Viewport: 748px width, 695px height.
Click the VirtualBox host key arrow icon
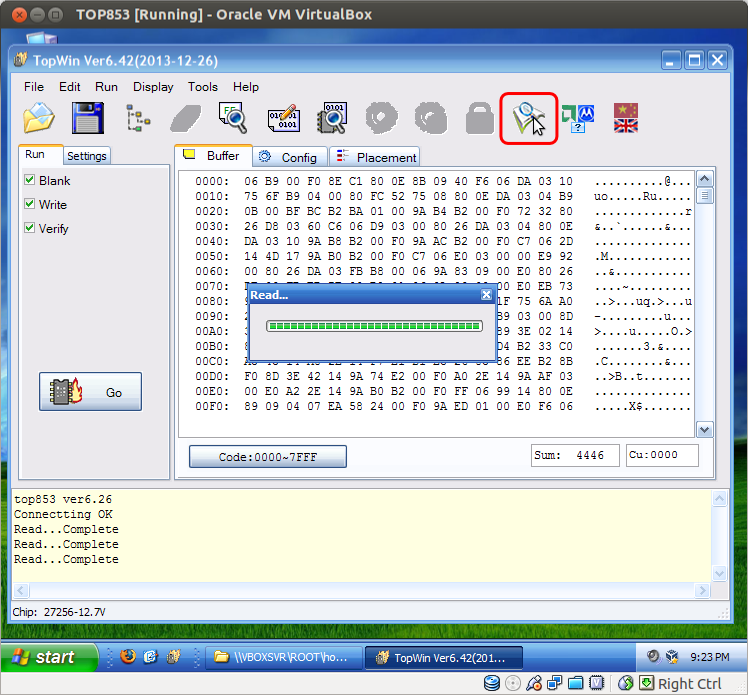coord(646,683)
